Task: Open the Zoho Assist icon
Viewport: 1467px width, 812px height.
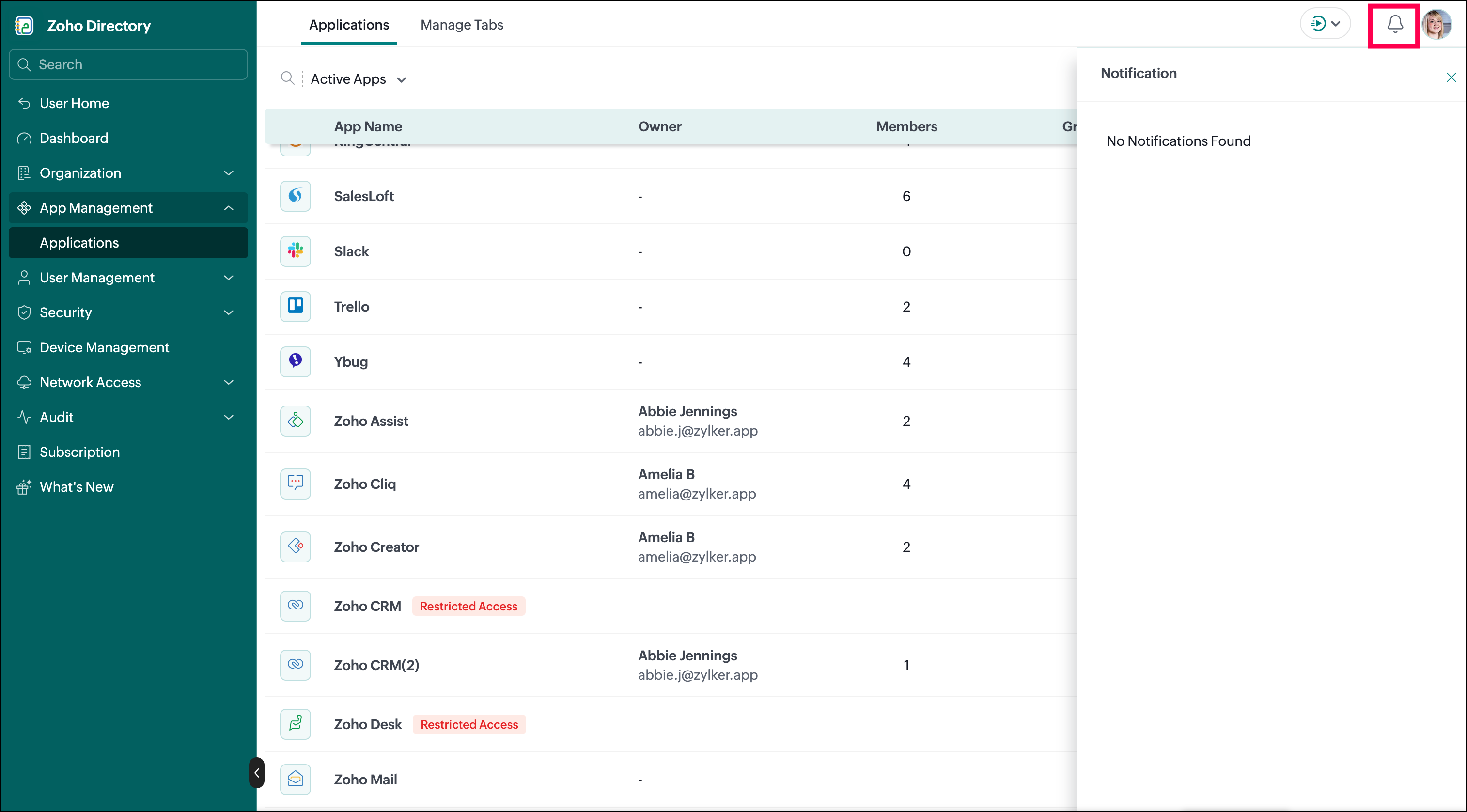Action: 295,421
